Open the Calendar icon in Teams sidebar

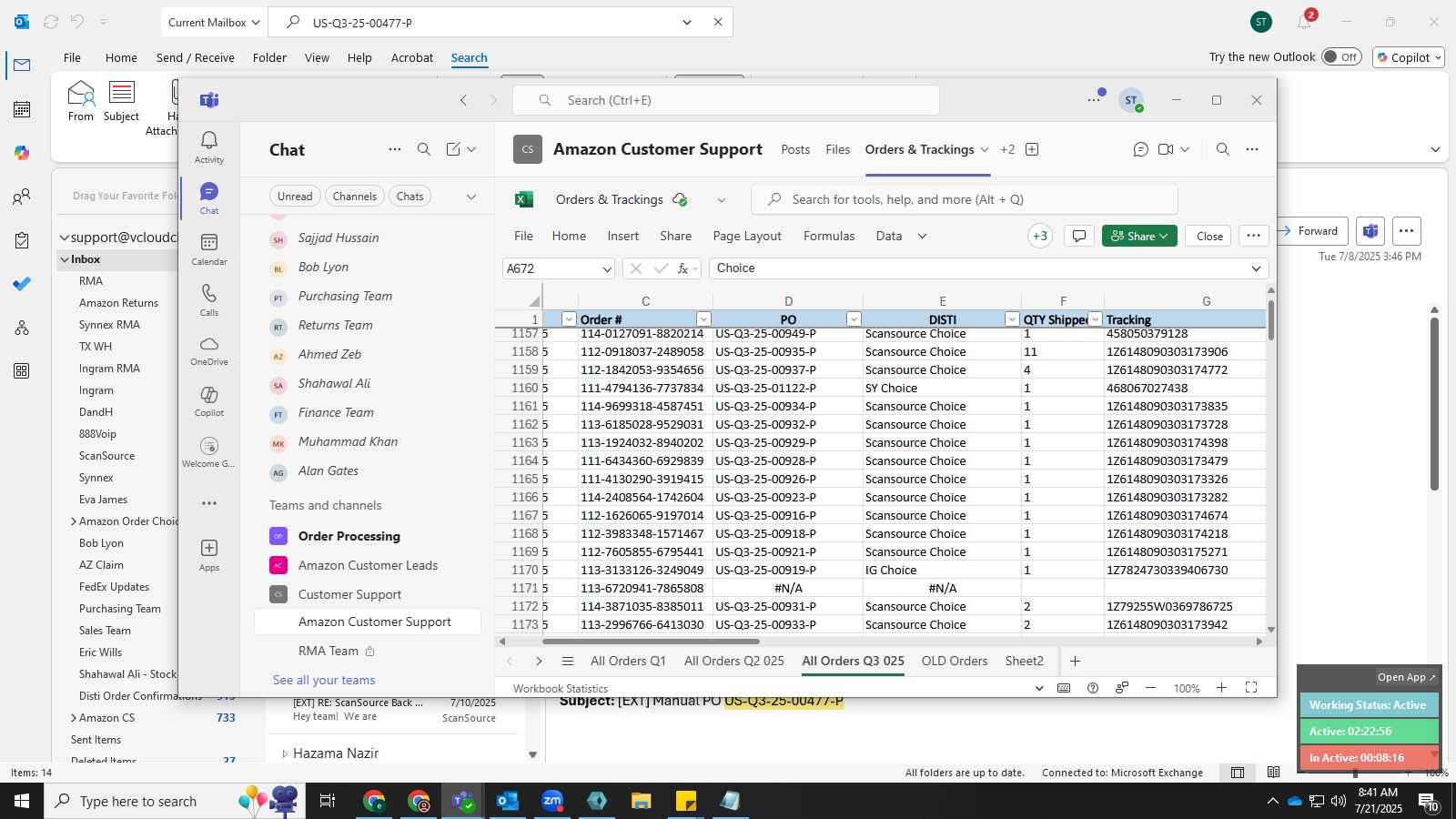209,248
